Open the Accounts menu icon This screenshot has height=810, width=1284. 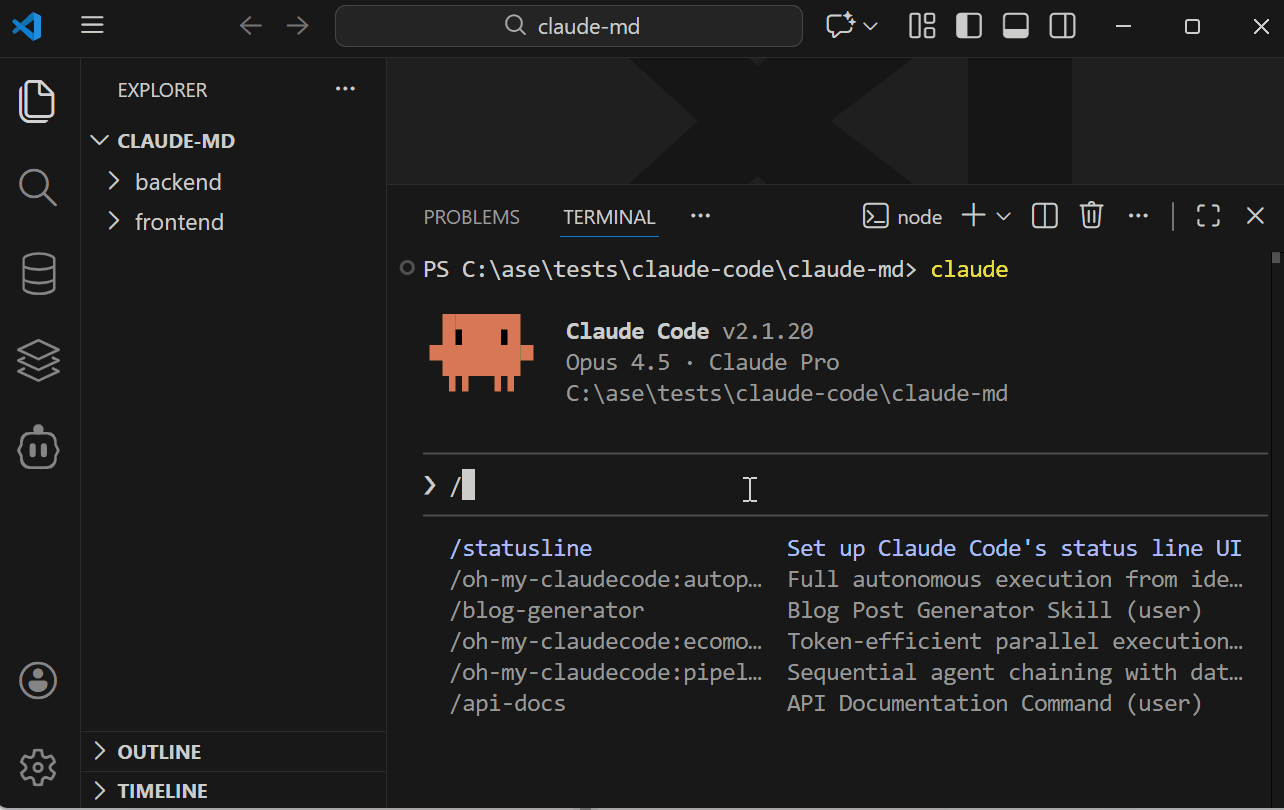coord(38,681)
